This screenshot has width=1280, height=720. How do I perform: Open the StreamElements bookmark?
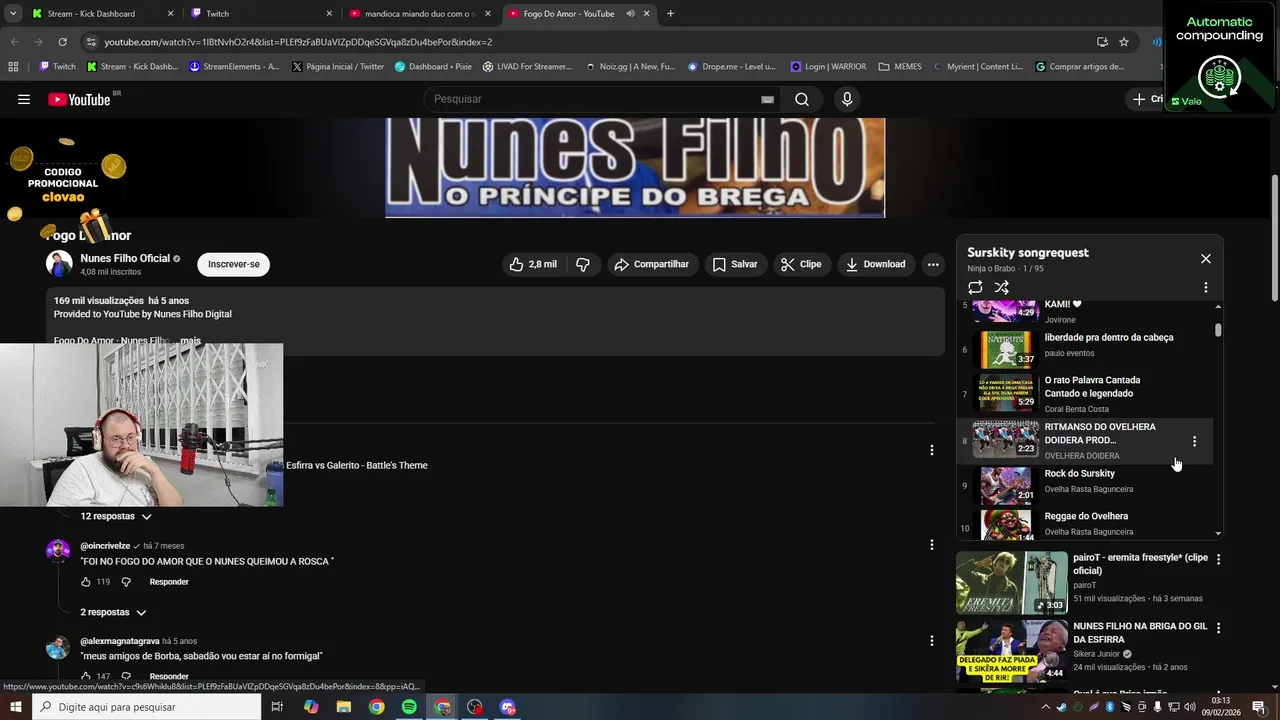click(234, 67)
